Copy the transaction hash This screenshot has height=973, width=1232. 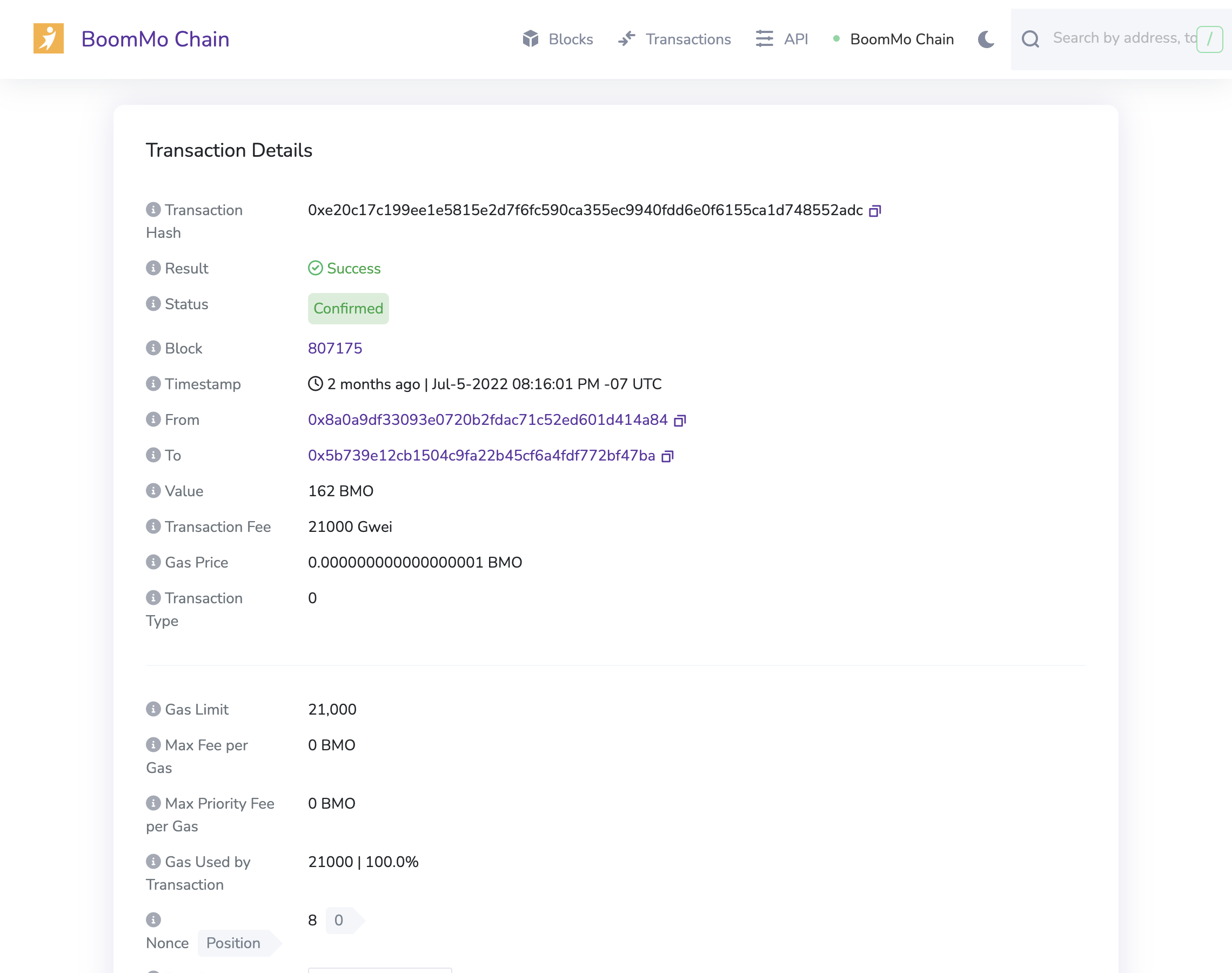(874, 211)
